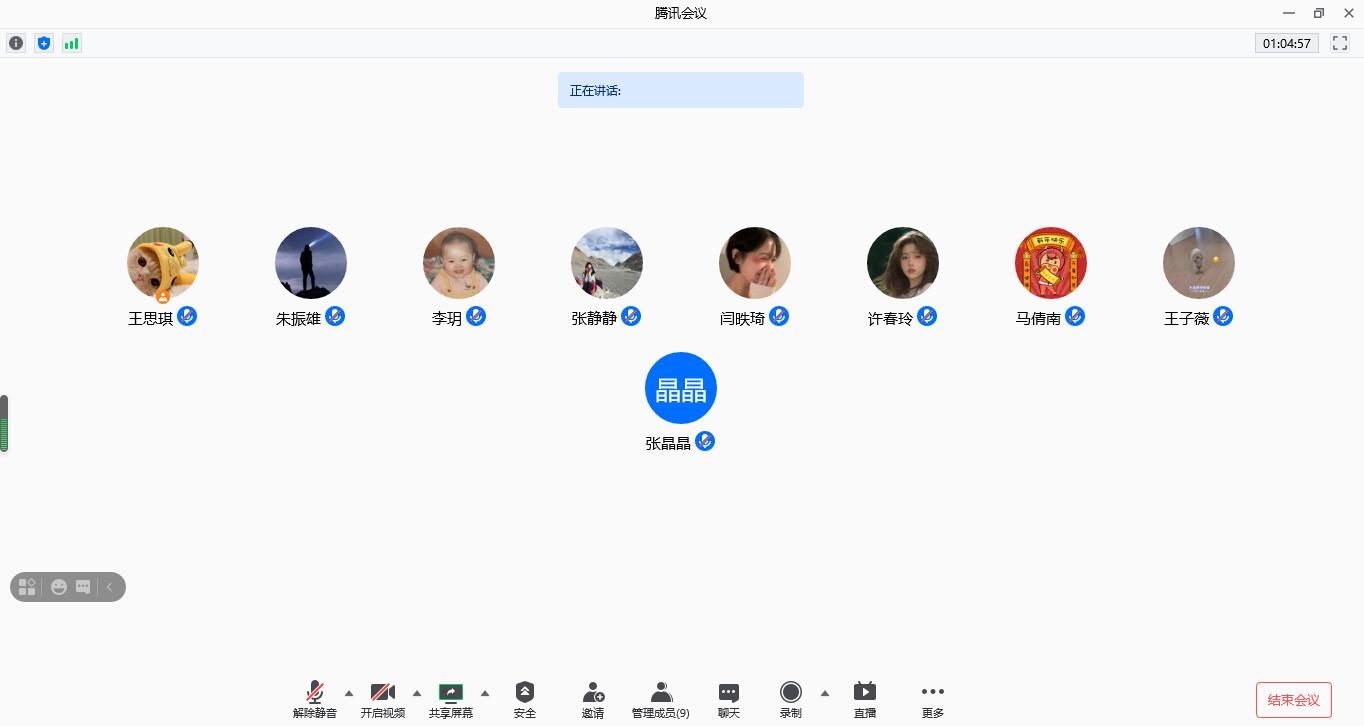Viewport: 1364px width, 726px height.
Task: Open the 聊天 chat icon
Action: 729,699
